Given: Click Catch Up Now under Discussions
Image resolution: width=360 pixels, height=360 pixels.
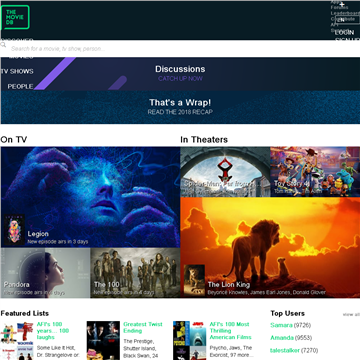Looking at the screenshot, I should tap(180, 79).
